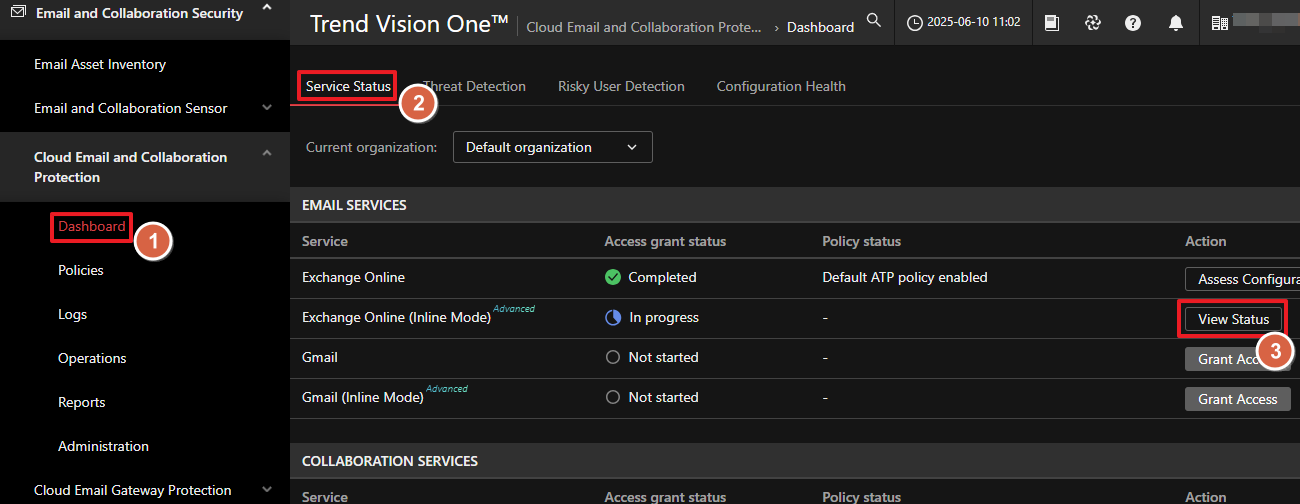Switch to the Configuration Health tab
Image resolution: width=1300 pixels, height=504 pixels.
pyautogui.click(x=780, y=86)
